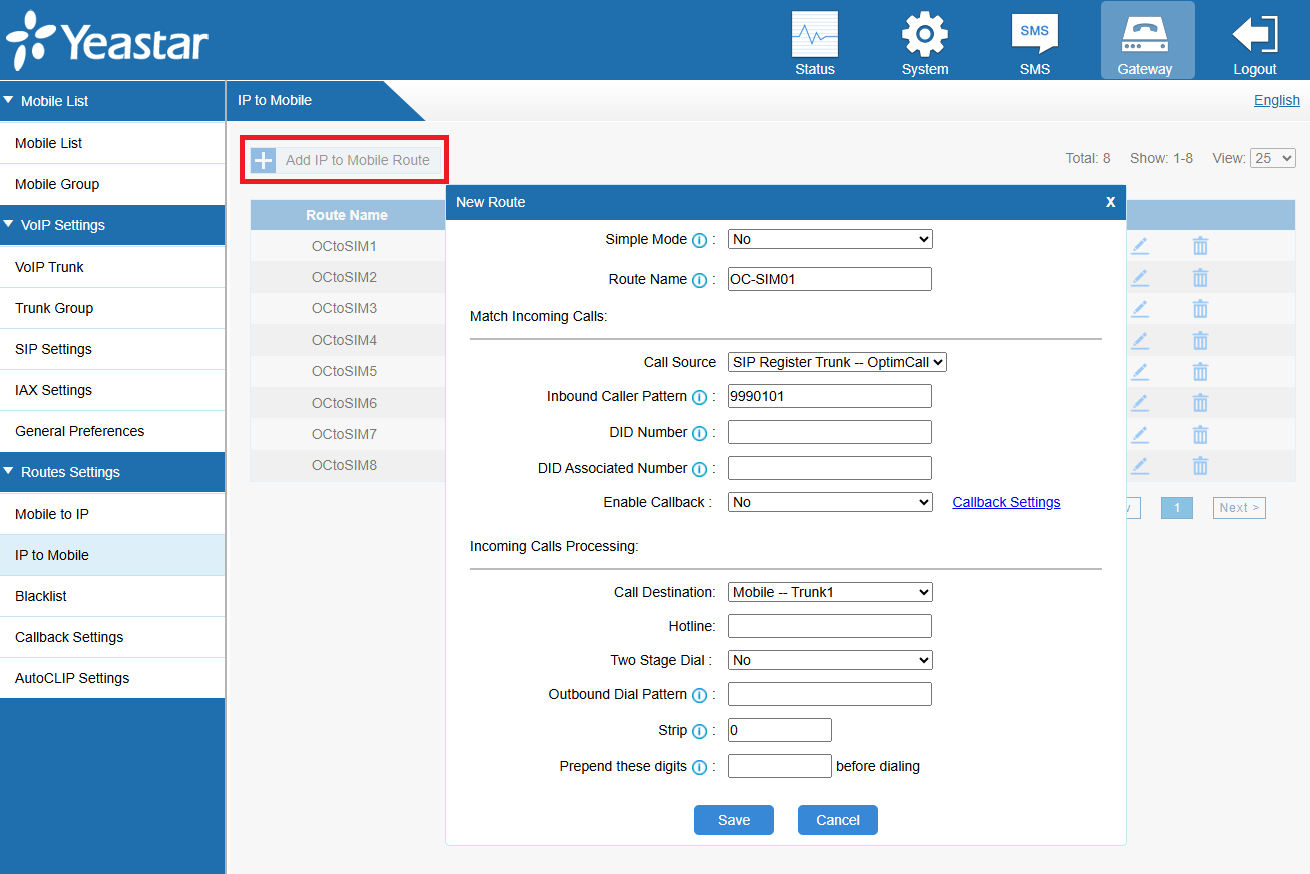Click Add IP to Mobile Route button
Image resolution: width=1310 pixels, height=874 pixels.
pyautogui.click(x=344, y=160)
